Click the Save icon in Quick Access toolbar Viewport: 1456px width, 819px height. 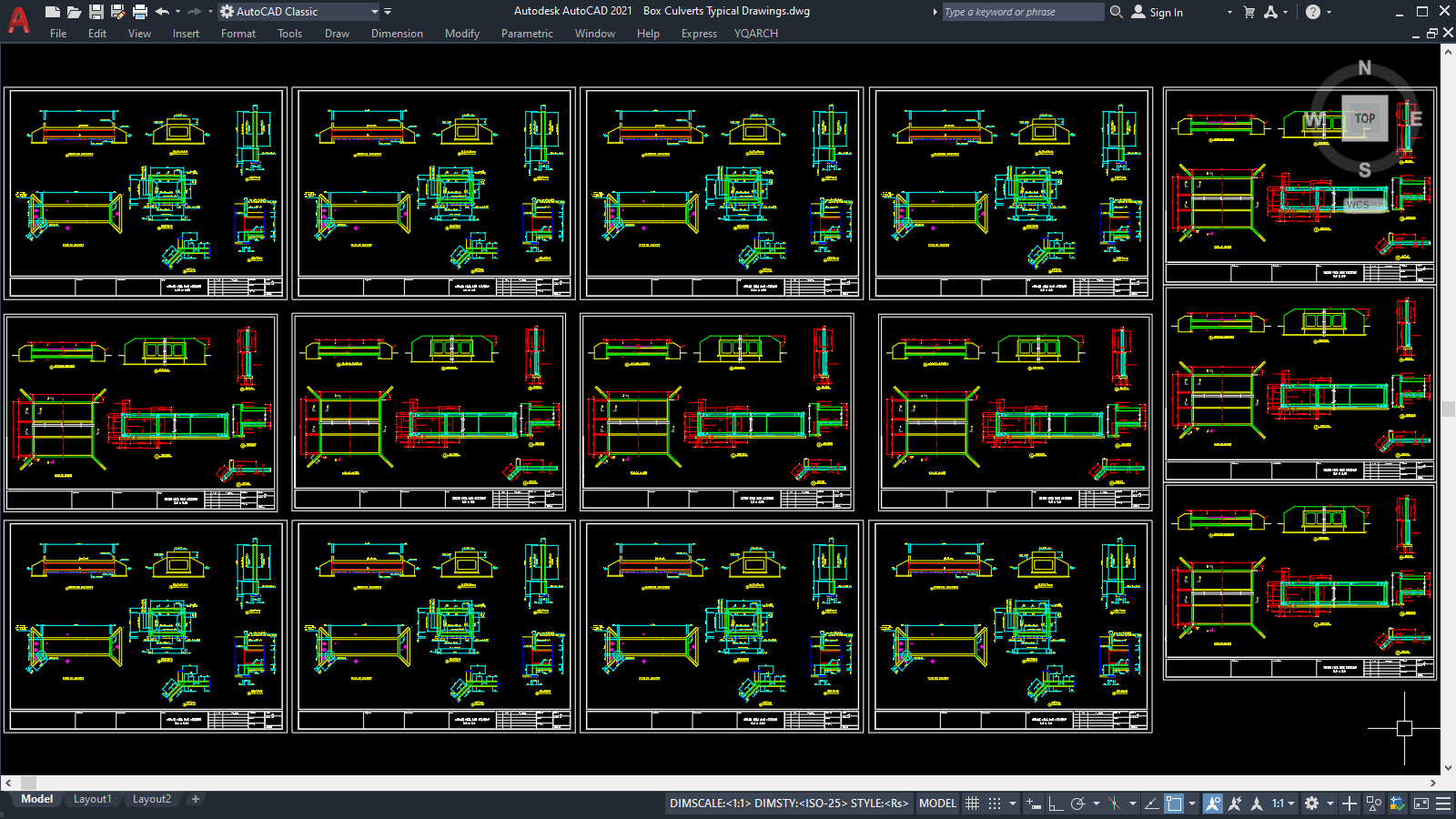[96, 11]
